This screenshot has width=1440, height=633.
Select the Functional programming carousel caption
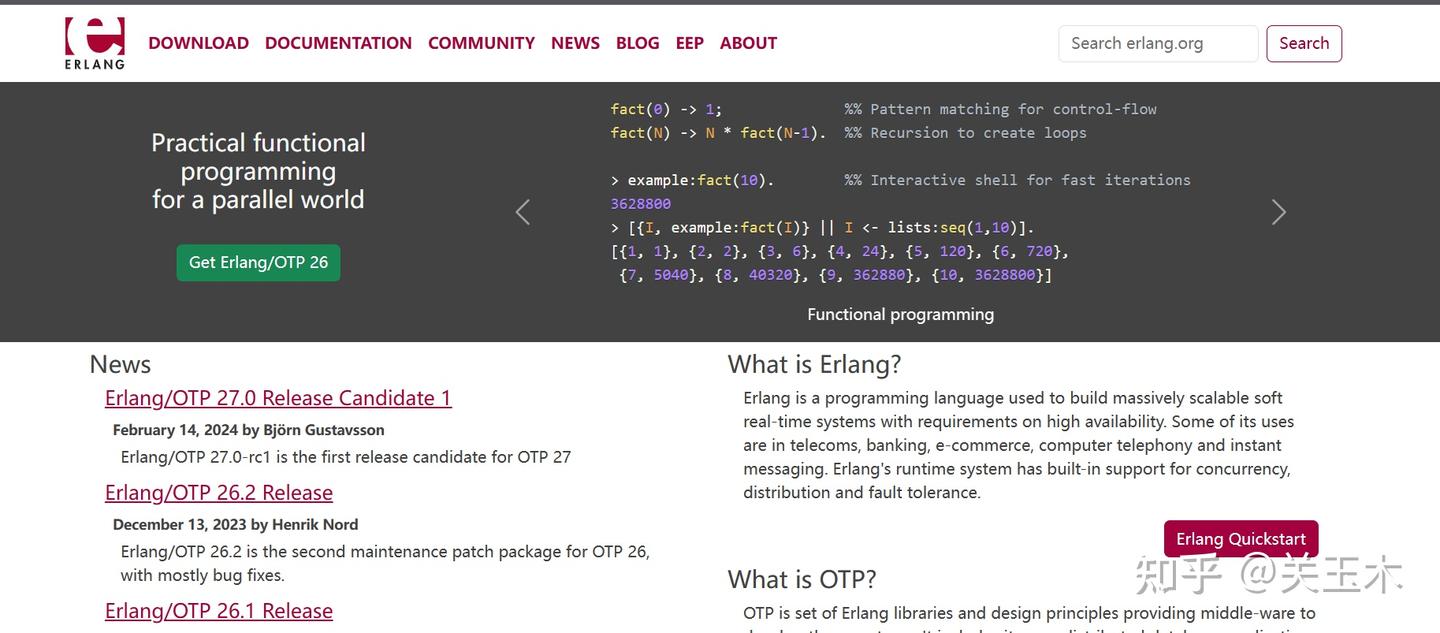click(x=900, y=314)
